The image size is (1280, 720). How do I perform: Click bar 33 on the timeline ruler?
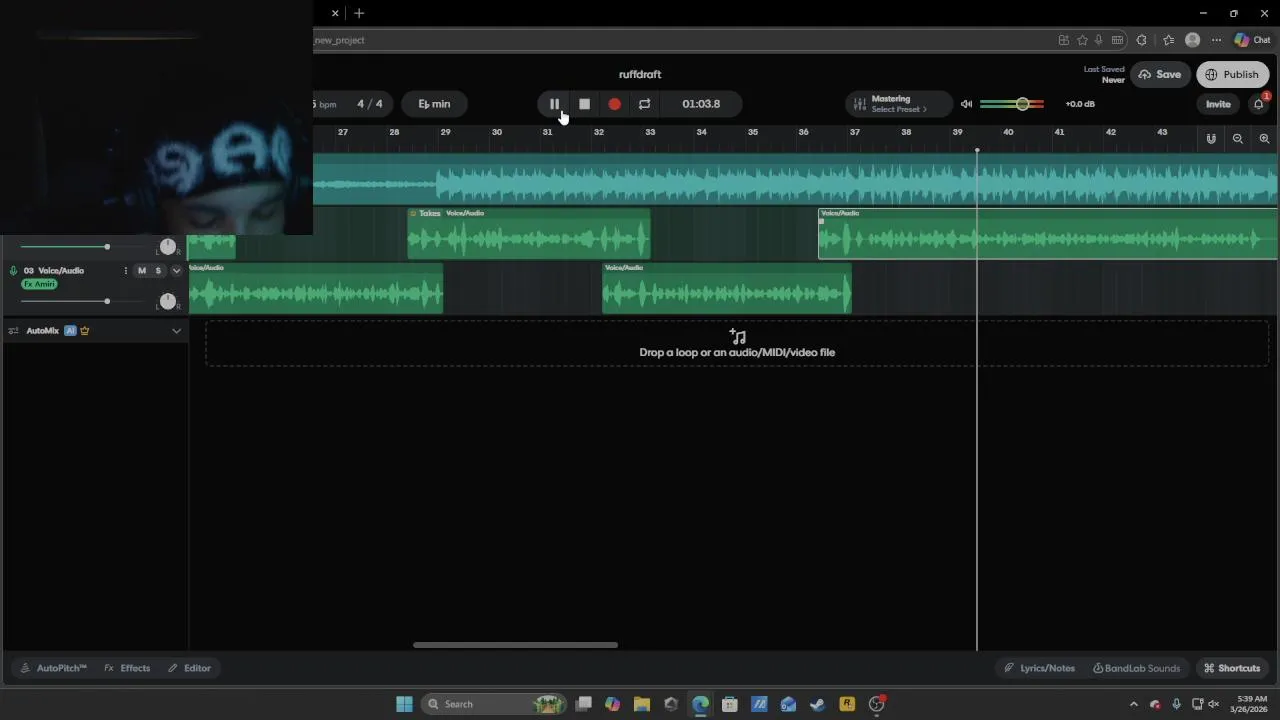point(650,132)
